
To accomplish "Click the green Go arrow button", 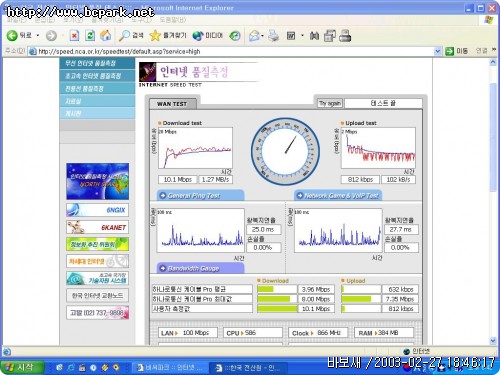I will coord(450,51).
